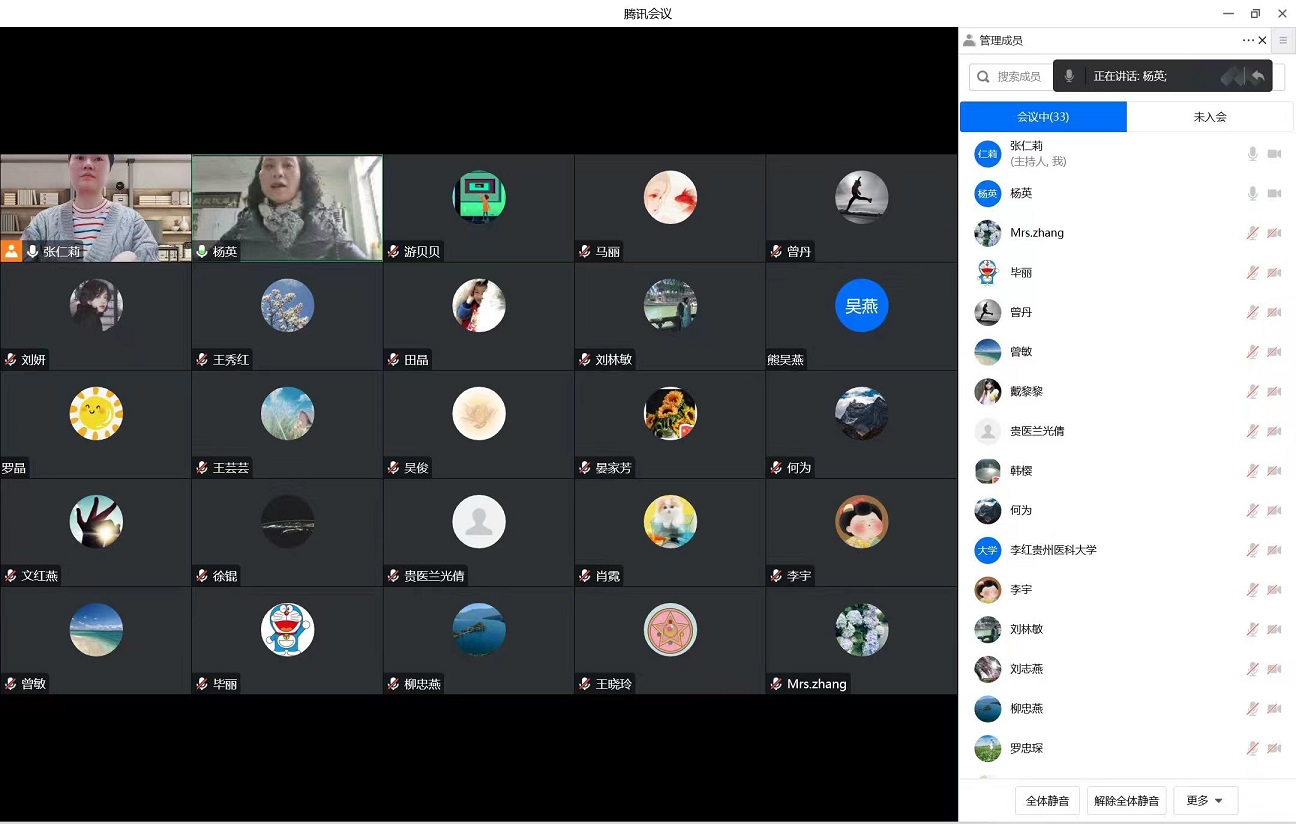The width and height of the screenshot is (1296, 824).
Task: Enable 曾丹's camera in member list
Action: [1274, 312]
